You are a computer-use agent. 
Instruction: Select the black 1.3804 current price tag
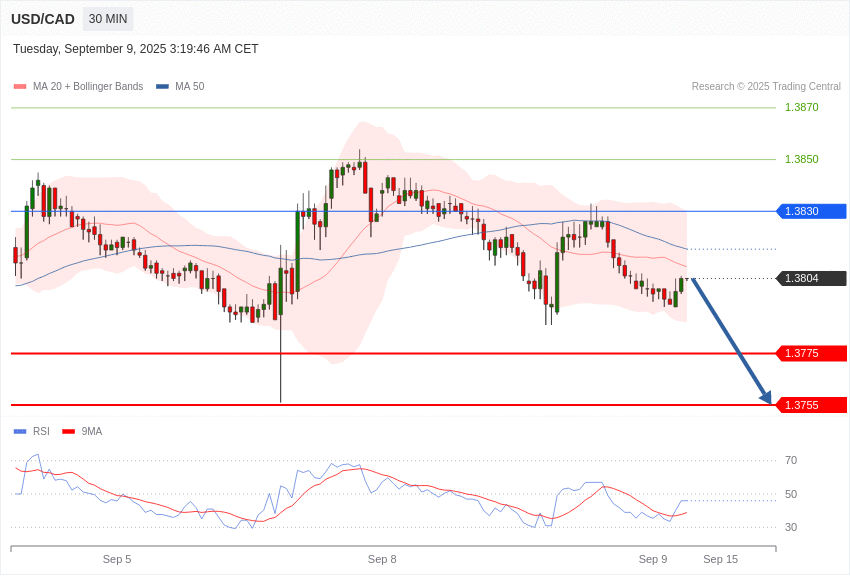click(x=811, y=278)
